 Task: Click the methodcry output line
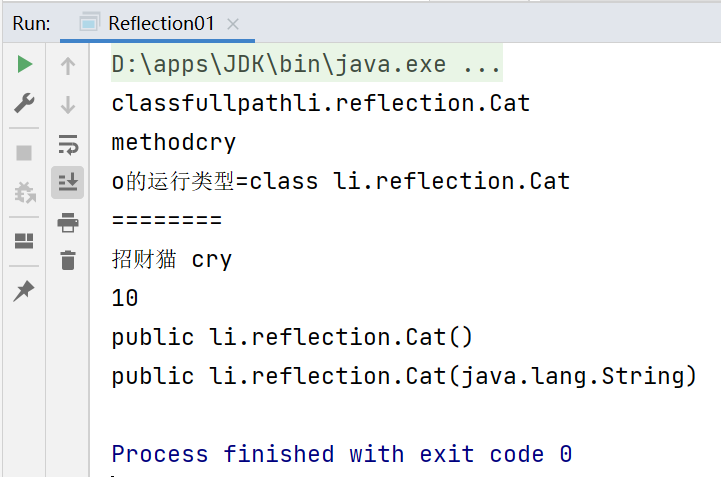174,142
